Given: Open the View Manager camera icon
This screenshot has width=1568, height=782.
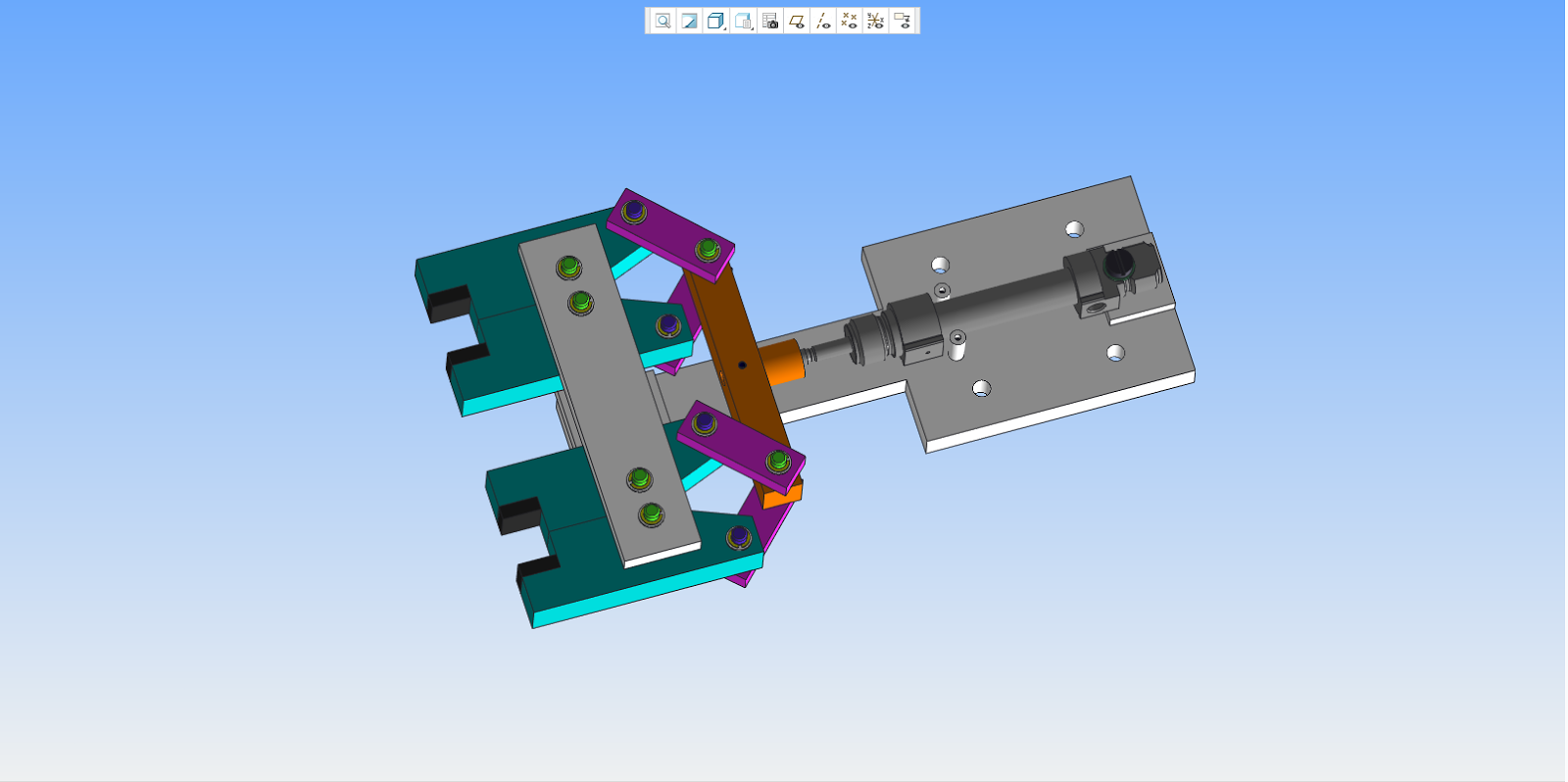Looking at the screenshot, I should point(770,21).
